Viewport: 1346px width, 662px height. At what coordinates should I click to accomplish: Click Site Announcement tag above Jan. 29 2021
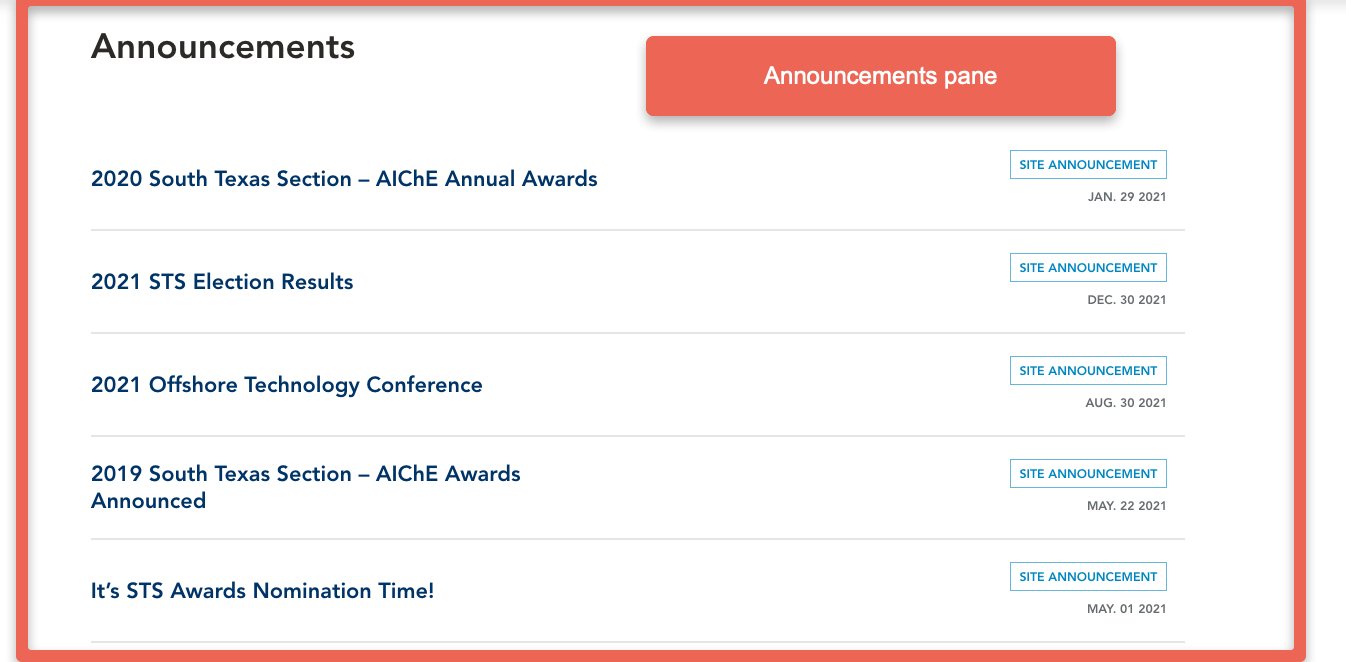pyautogui.click(x=1088, y=165)
